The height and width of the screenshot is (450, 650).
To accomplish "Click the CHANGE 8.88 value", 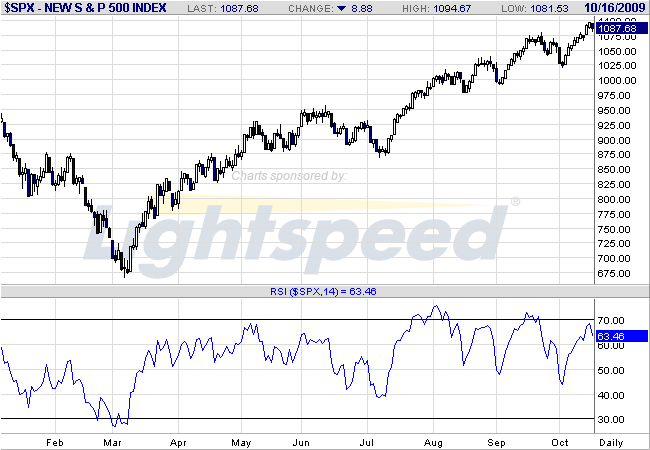I will pyautogui.click(x=330, y=9).
